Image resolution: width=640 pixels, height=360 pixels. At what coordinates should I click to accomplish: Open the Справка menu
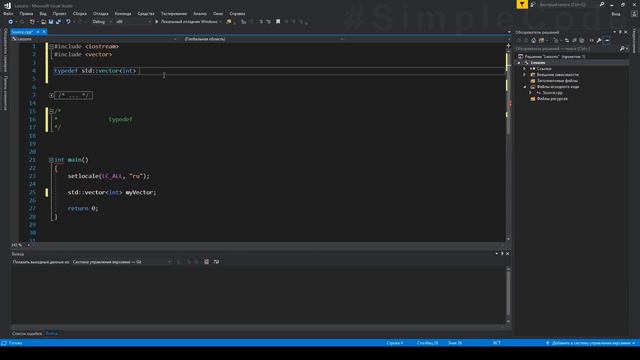point(237,13)
